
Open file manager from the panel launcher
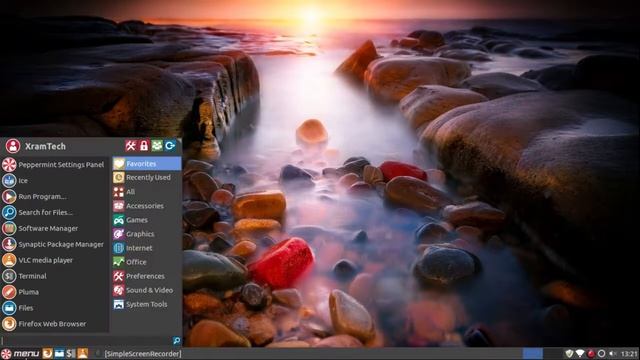(59, 353)
